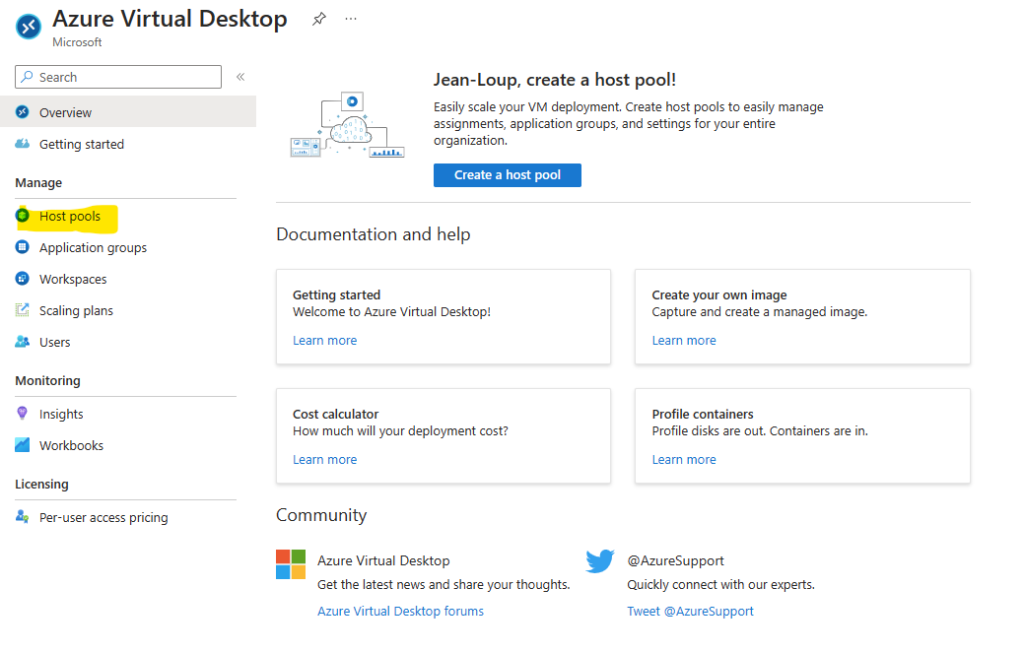The height and width of the screenshot is (653, 1024).
Task: Open Azure Virtual Desktop forums link
Action: (400, 611)
